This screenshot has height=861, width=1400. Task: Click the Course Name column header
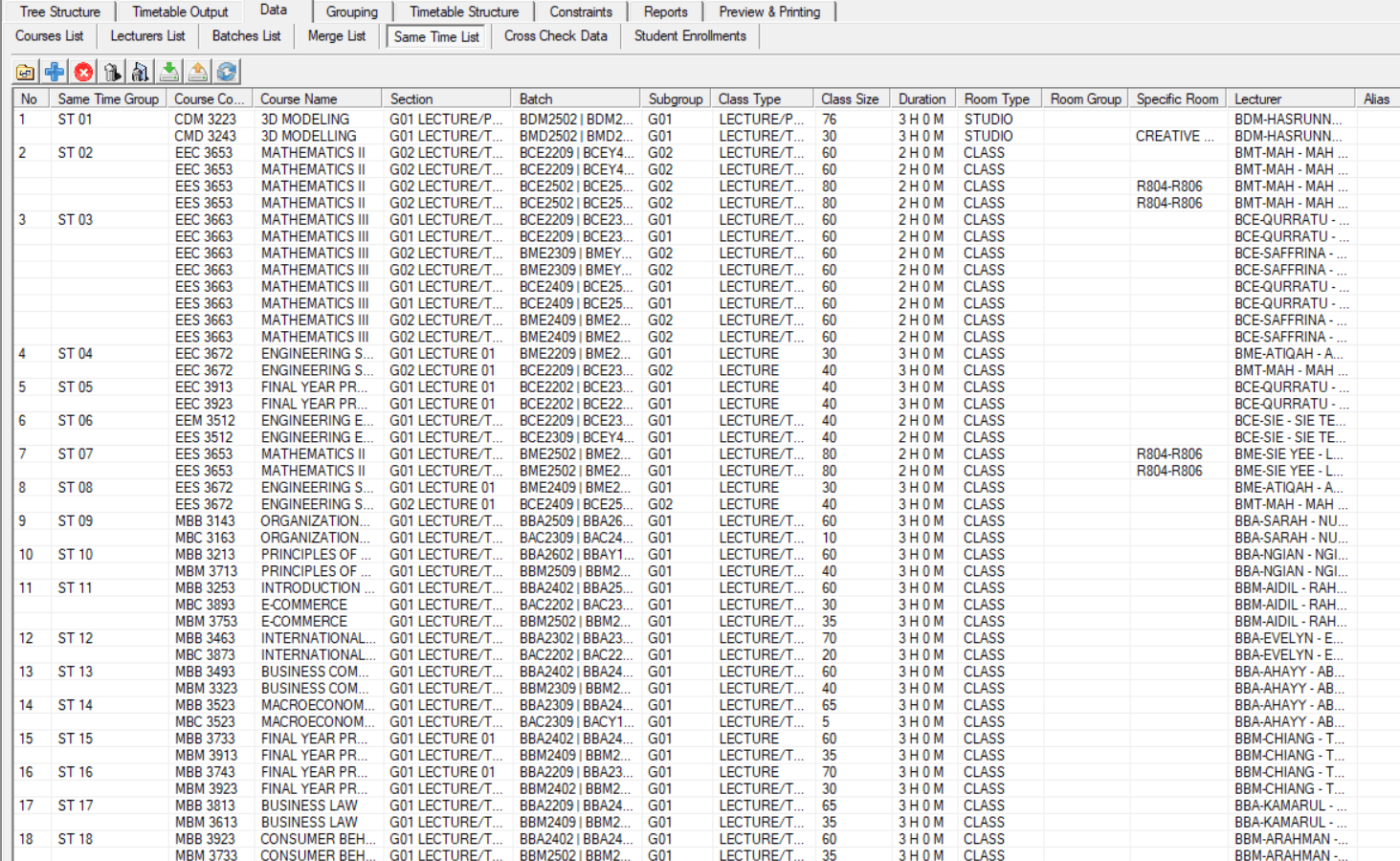pyautogui.click(x=318, y=99)
